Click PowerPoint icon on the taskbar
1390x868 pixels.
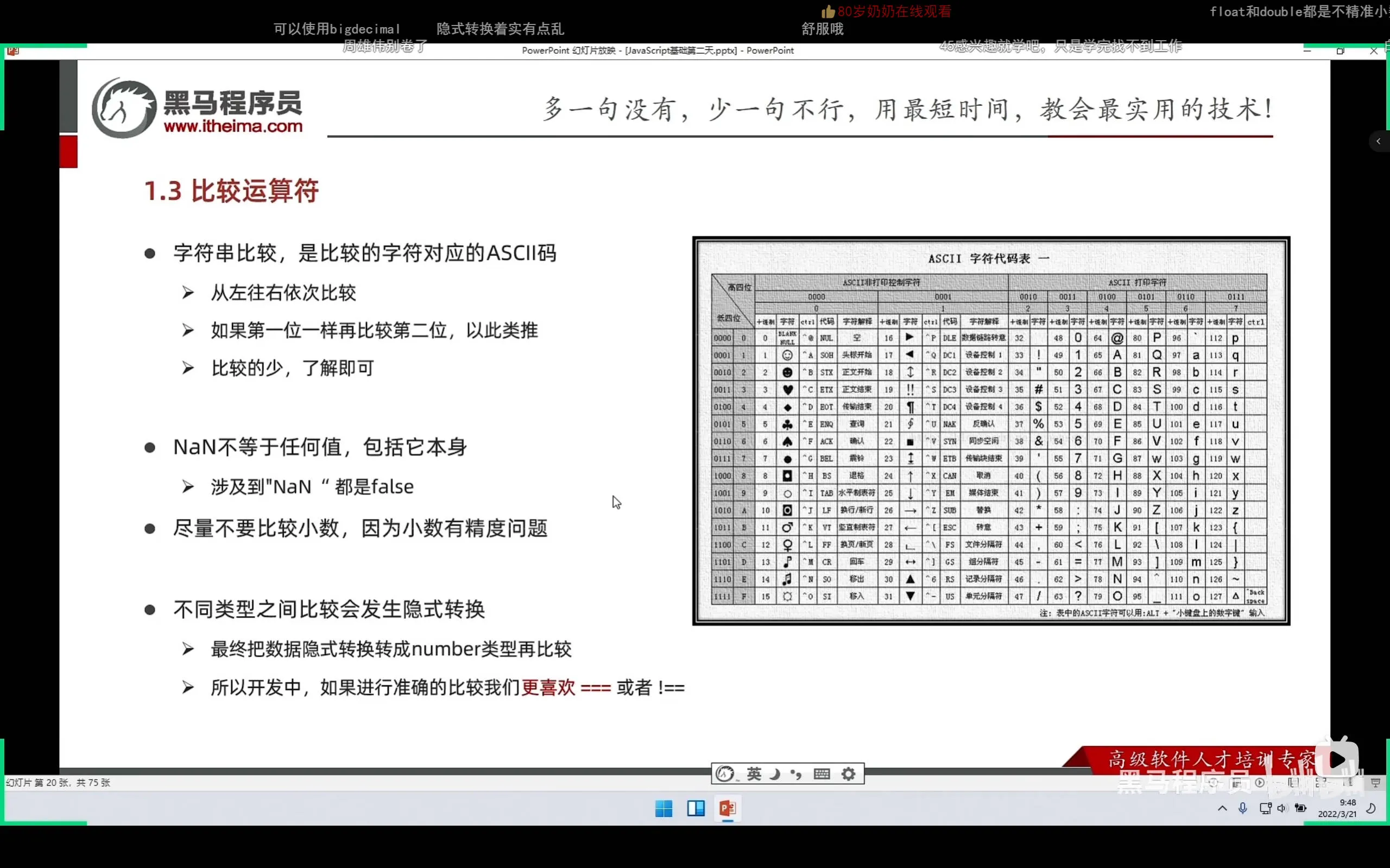[728, 808]
